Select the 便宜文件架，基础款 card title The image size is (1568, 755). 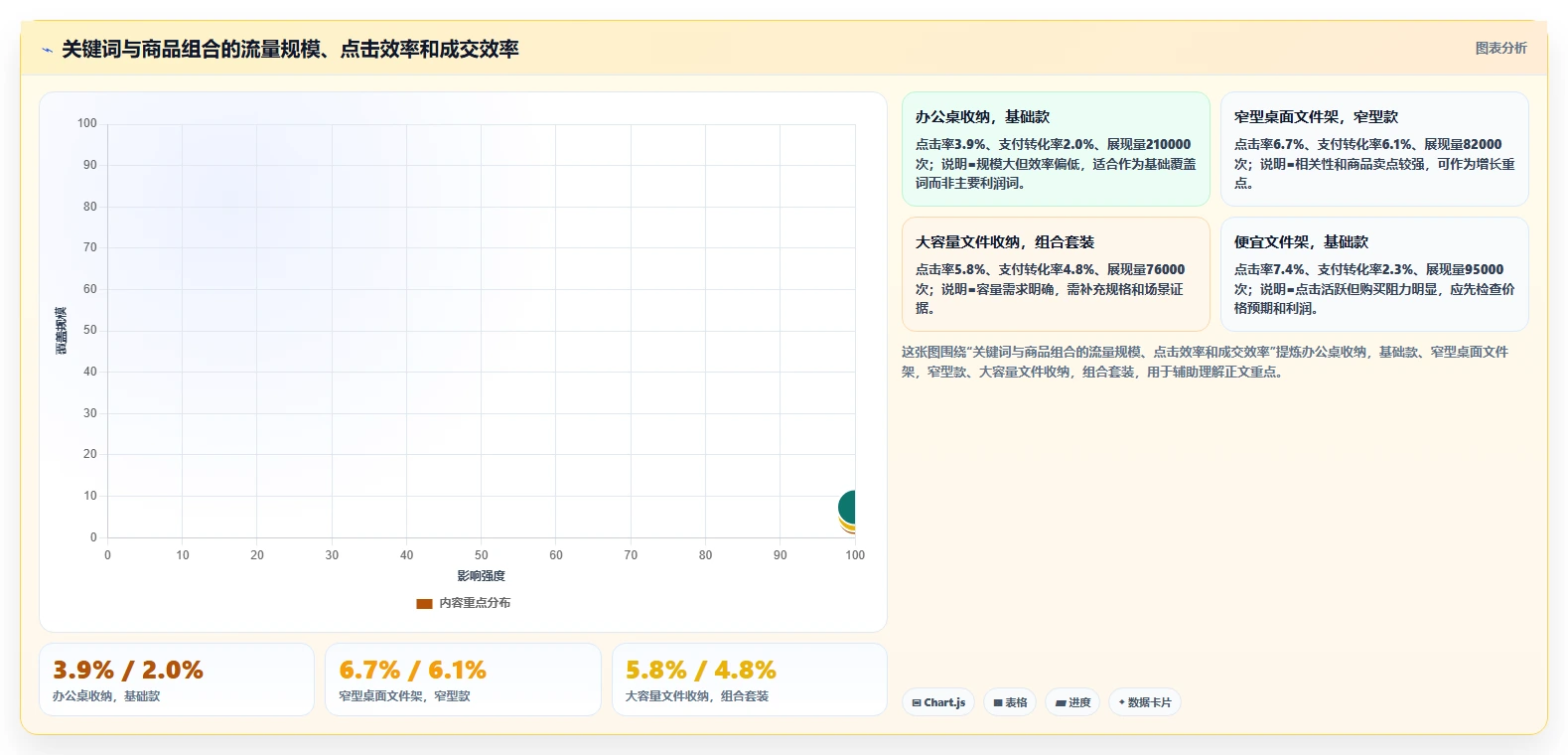point(1301,242)
